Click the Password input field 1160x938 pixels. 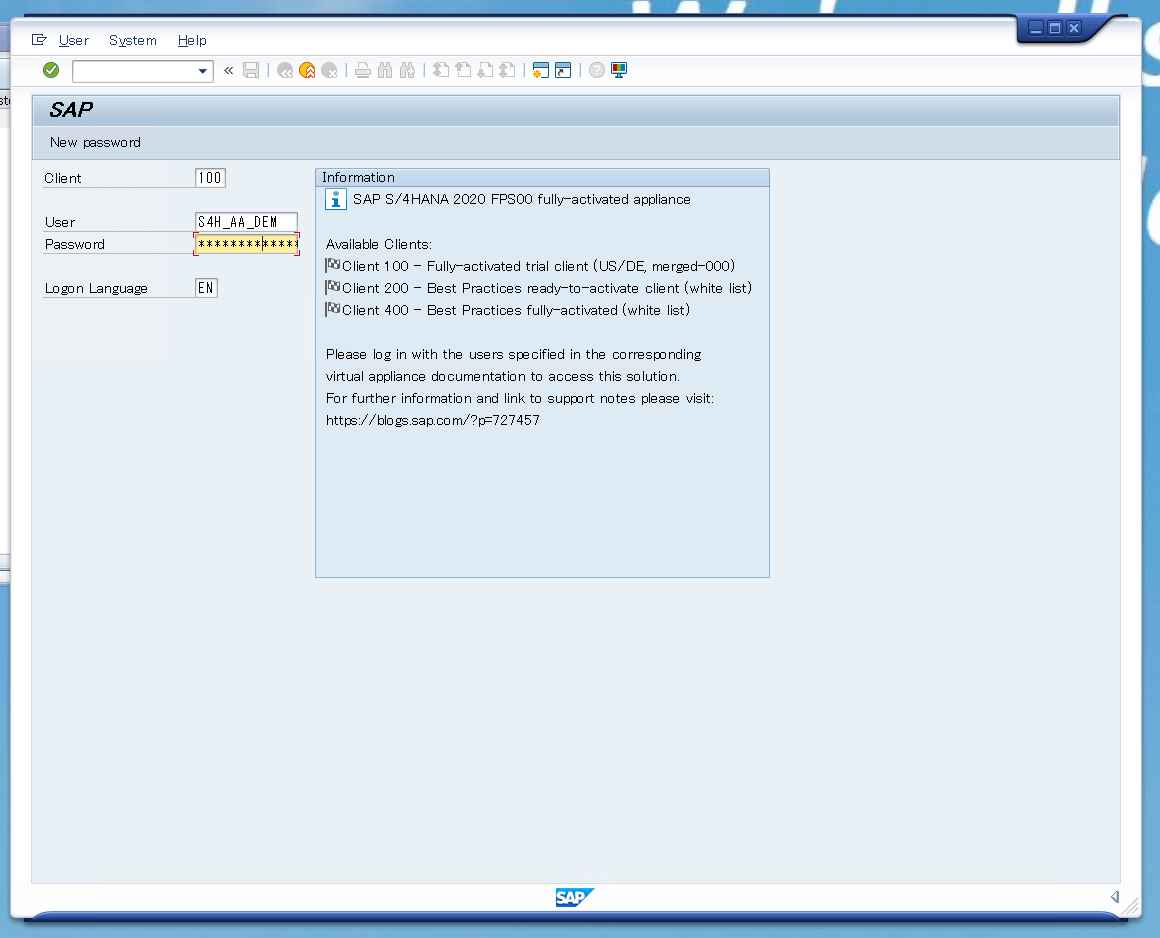click(x=246, y=244)
